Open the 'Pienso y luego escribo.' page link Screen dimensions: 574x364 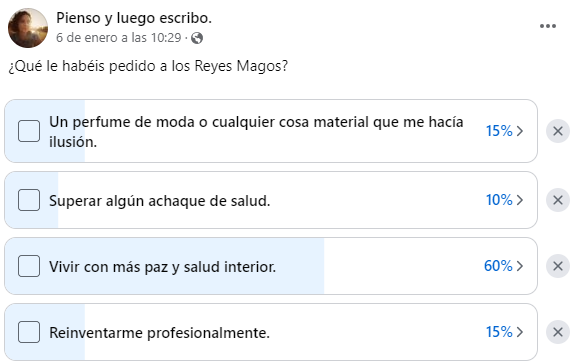click(134, 18)
